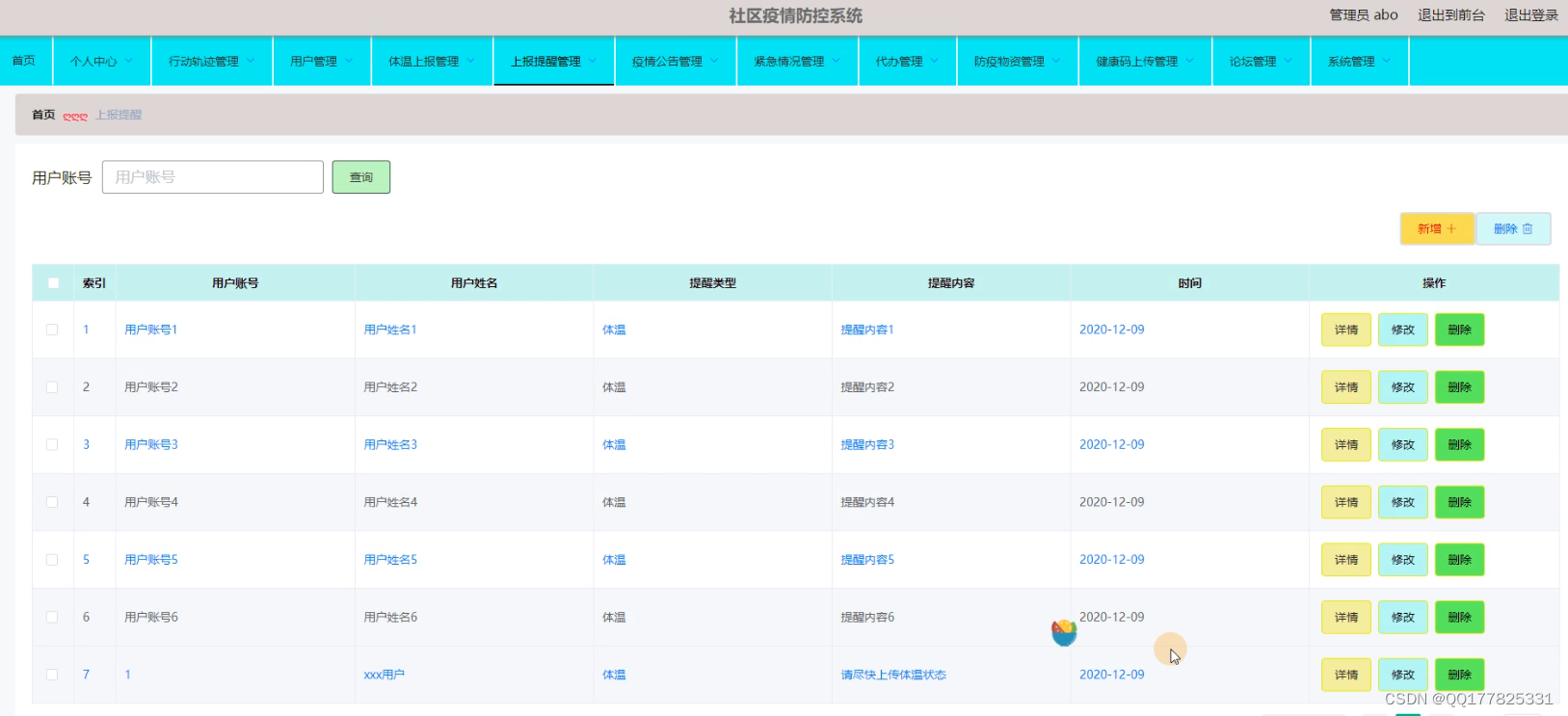Toggle the select-all header checkbox
Image resolution: width=1568 pixels, height=716 pixels.
click(53, 283)
